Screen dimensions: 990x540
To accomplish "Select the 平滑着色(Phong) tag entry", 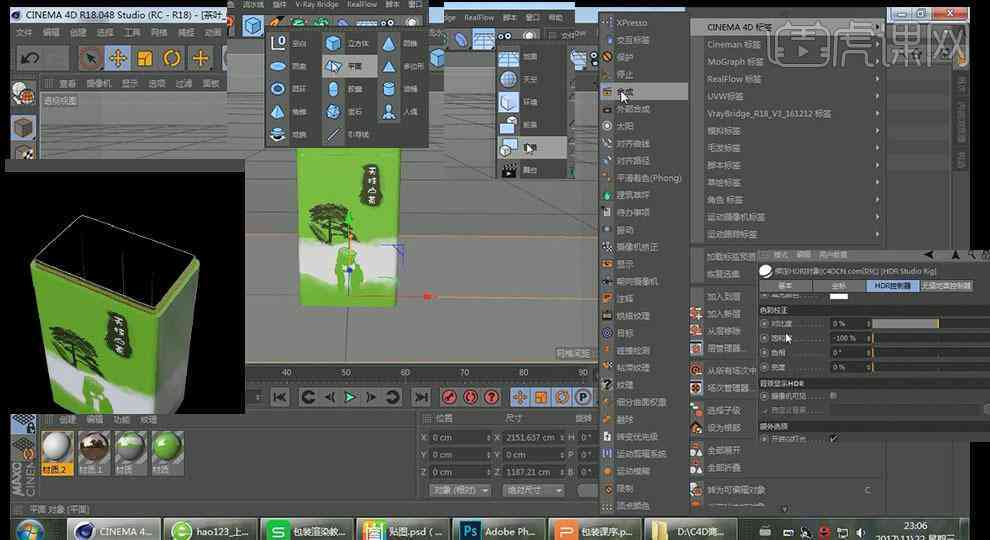I will (x=643, y=178).
